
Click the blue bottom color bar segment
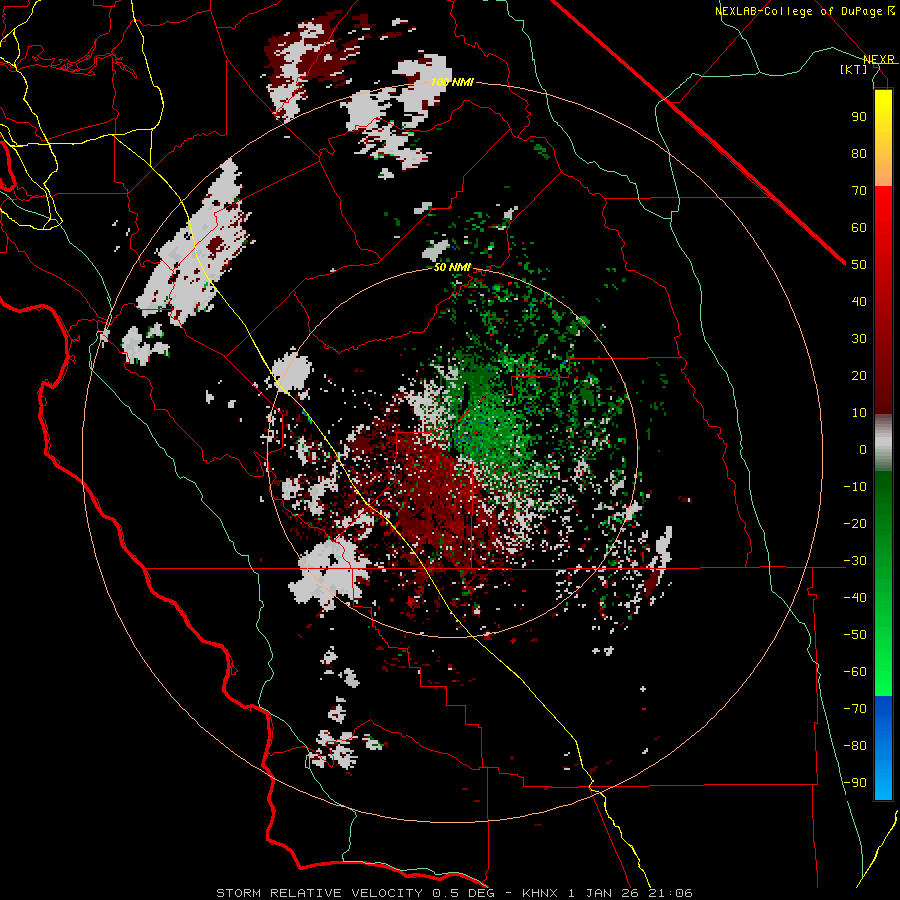pyautogui.click(x=883, y=748)
